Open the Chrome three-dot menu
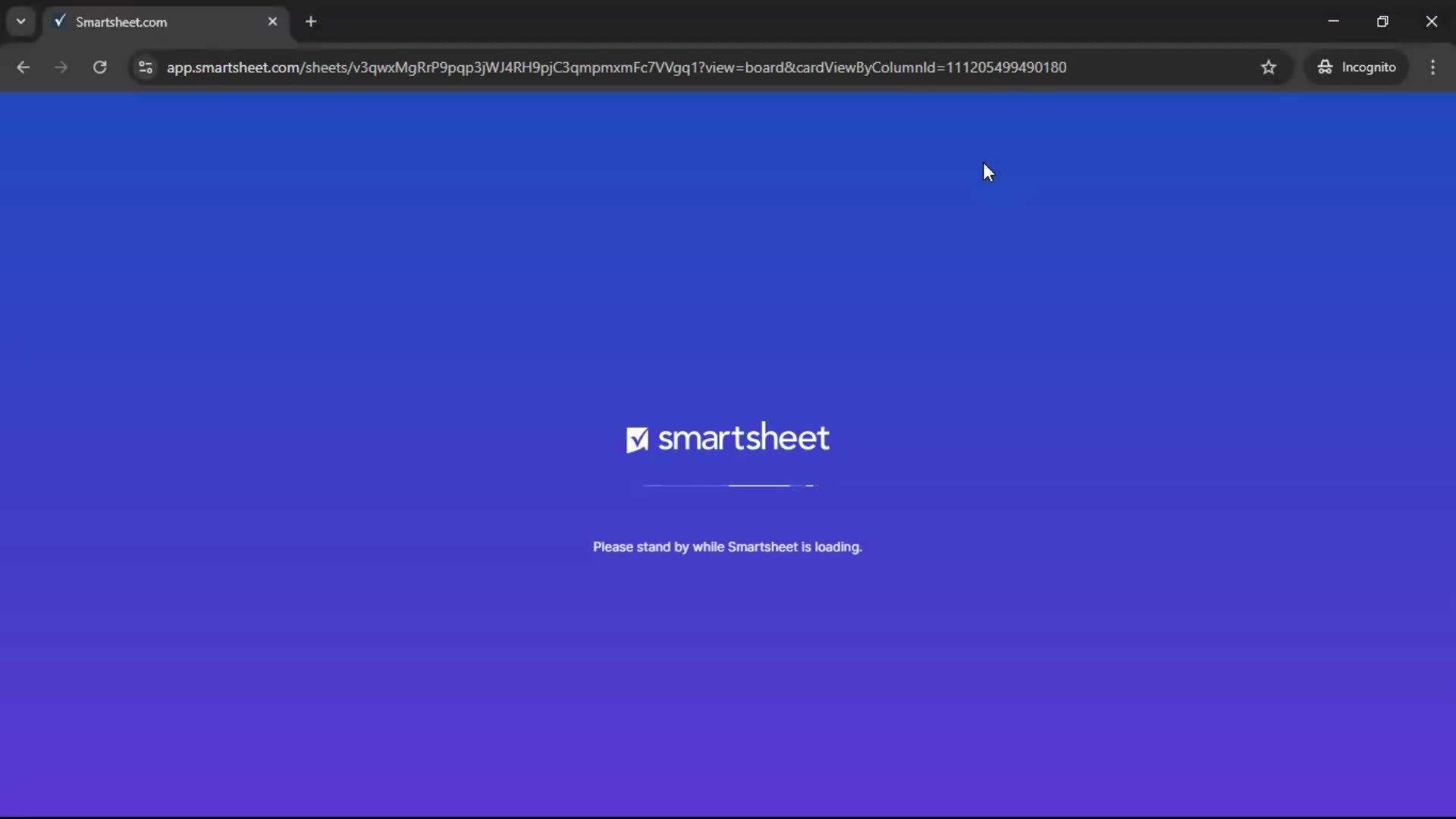 click(1433, 67)
